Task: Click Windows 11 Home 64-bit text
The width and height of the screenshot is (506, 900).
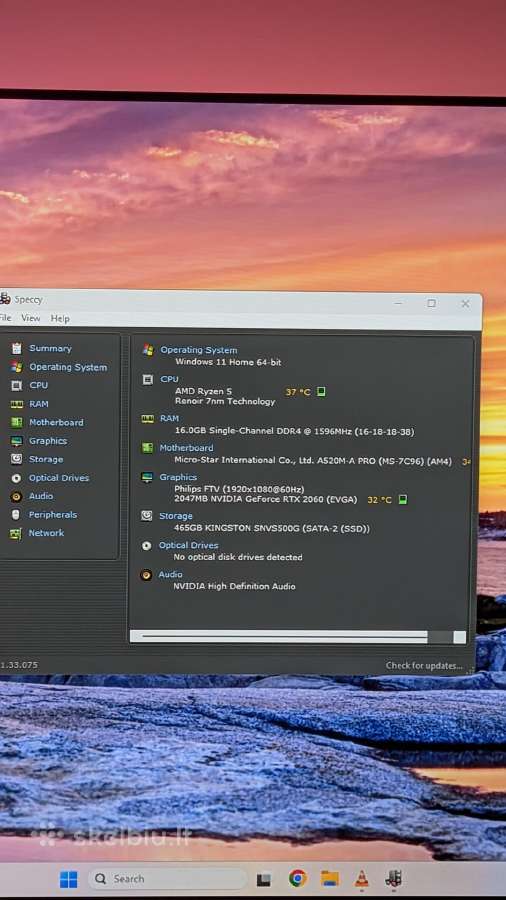Action: 228,362
